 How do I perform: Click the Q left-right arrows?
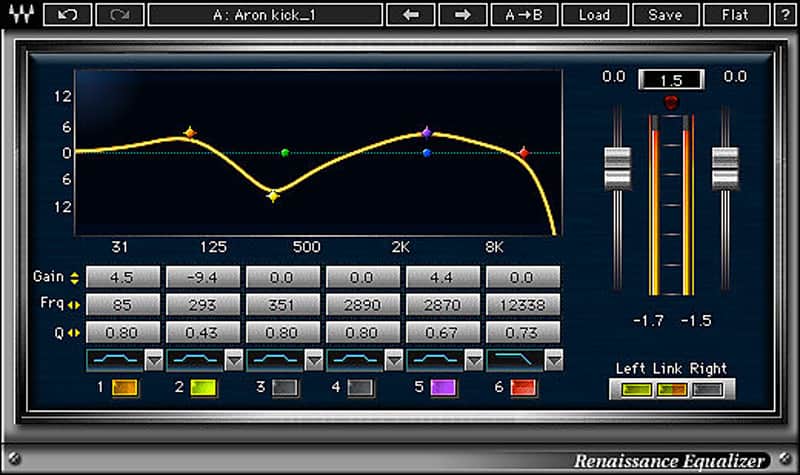point(74,333)
